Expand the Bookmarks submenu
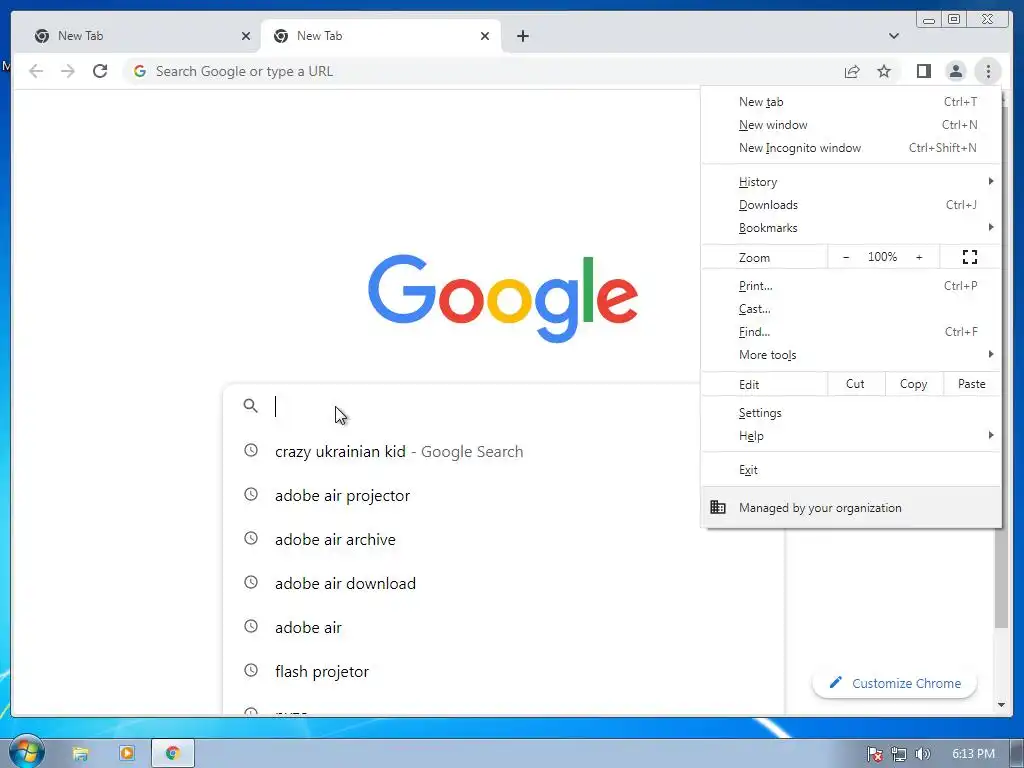This screenshot has width=1024, height=768. pos(851,228)
